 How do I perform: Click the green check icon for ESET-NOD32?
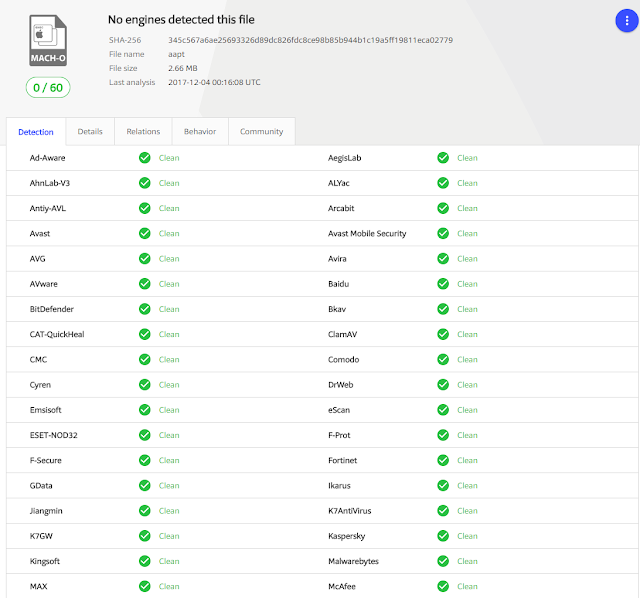(x=144, y=435)
